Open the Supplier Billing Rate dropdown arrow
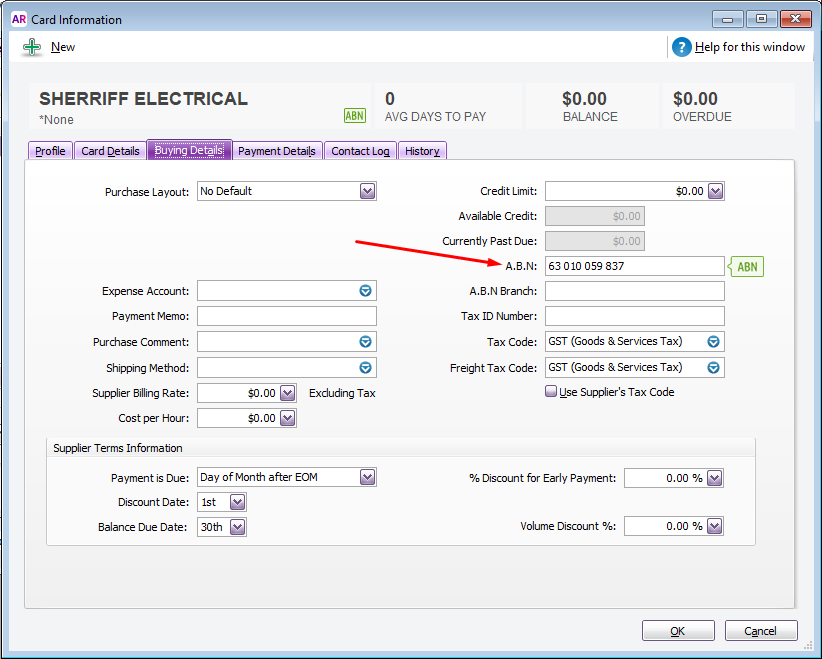The height and width of the screenshot is (659, 822). coord(287,393)
